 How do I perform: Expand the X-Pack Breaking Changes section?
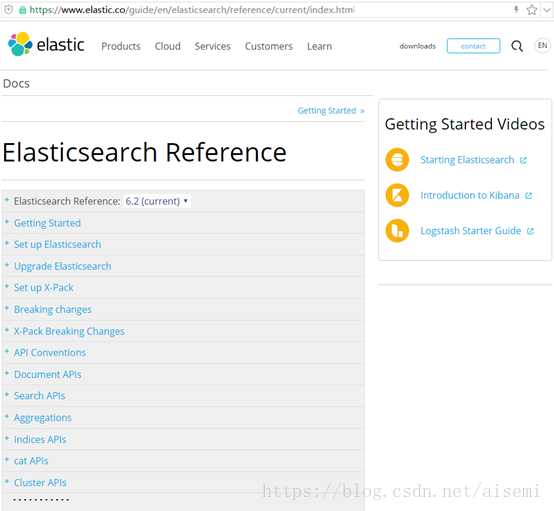[7, 330]
